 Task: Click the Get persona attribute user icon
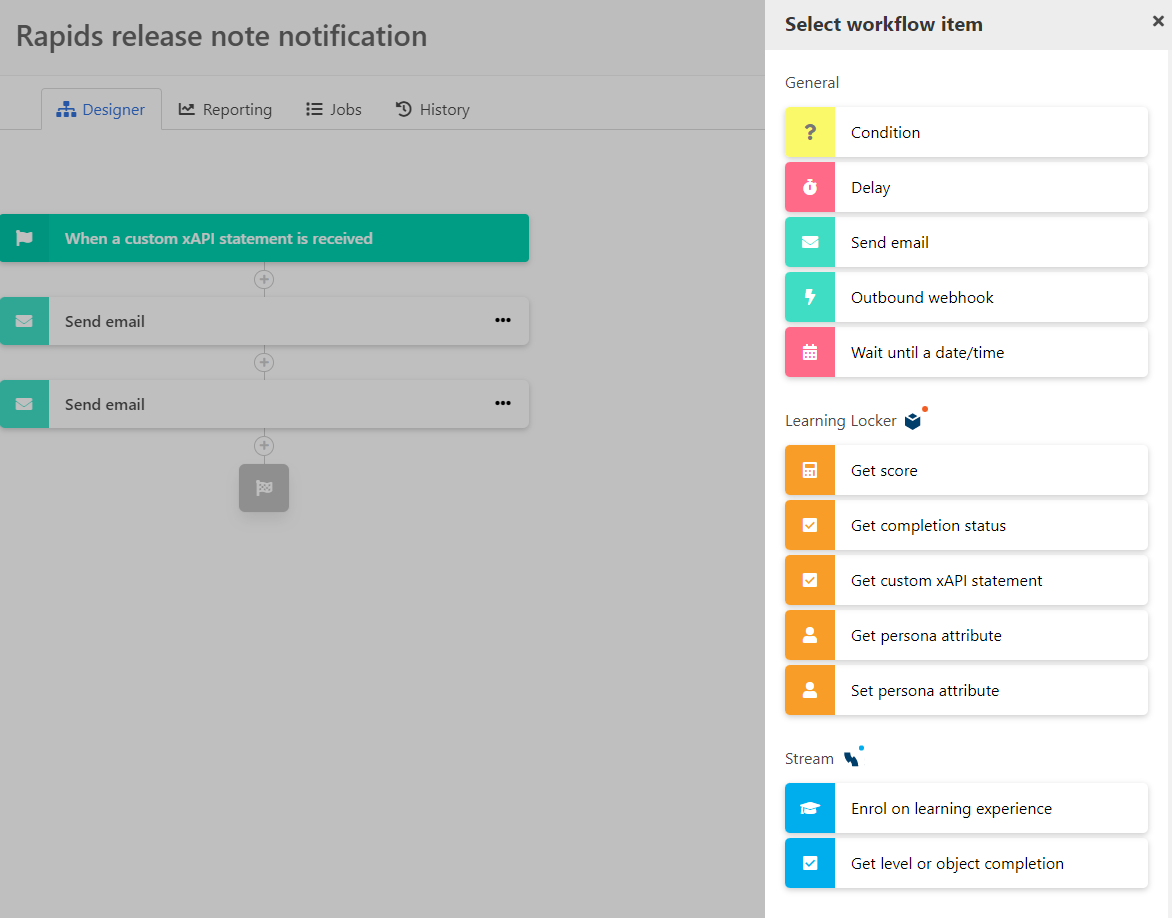[x=810, y=635]
